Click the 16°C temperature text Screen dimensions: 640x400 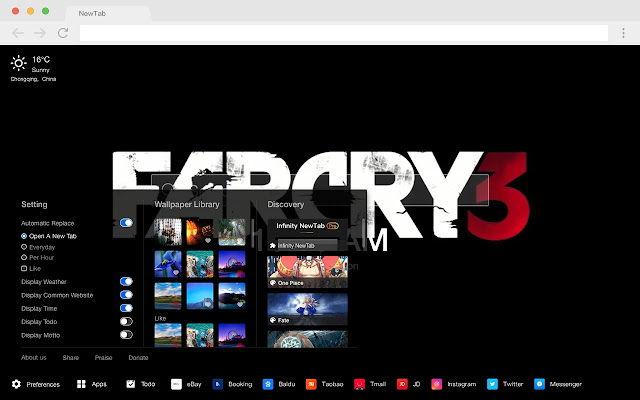[41, 60]
